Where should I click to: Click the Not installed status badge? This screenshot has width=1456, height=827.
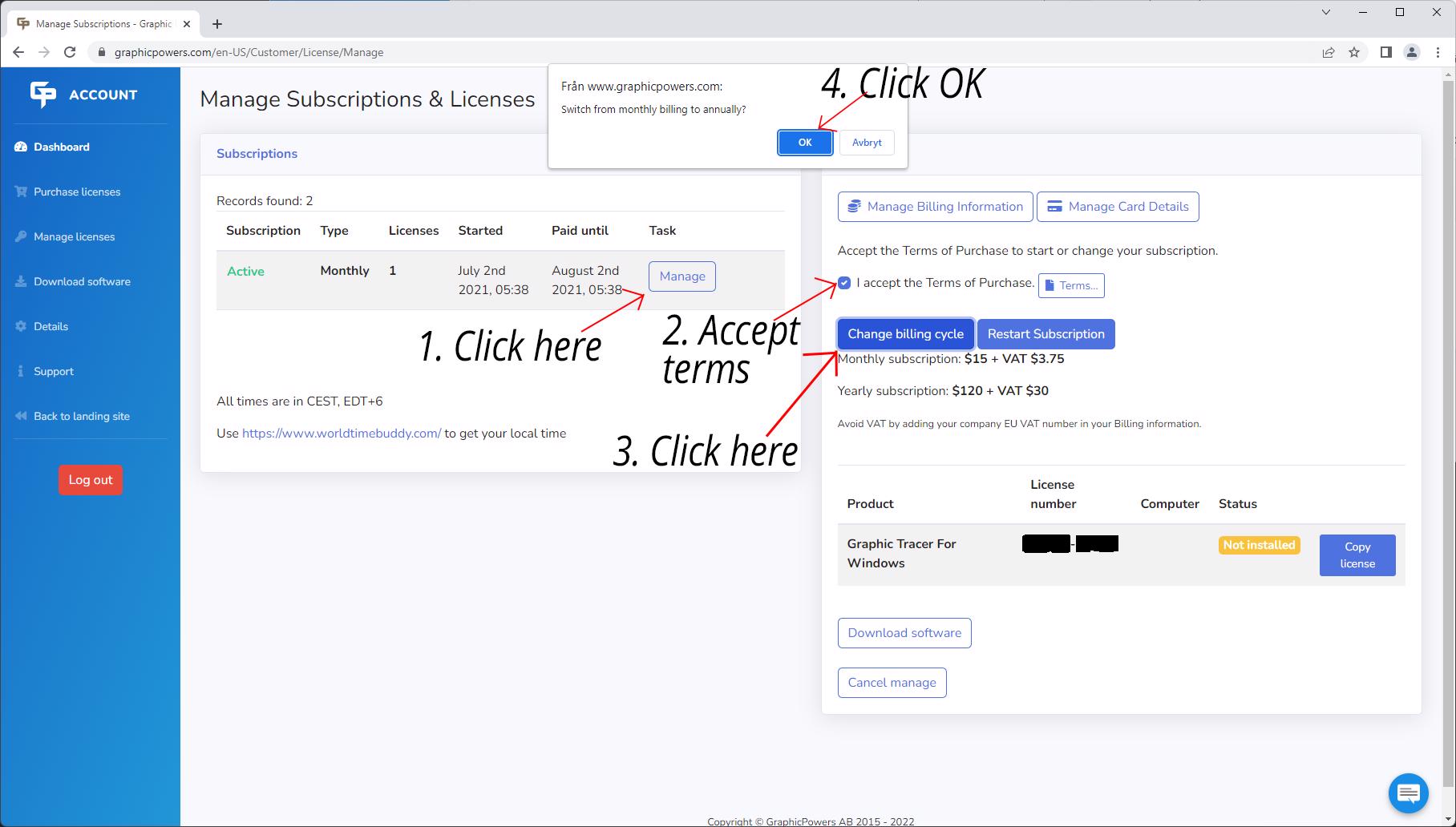1259,545
